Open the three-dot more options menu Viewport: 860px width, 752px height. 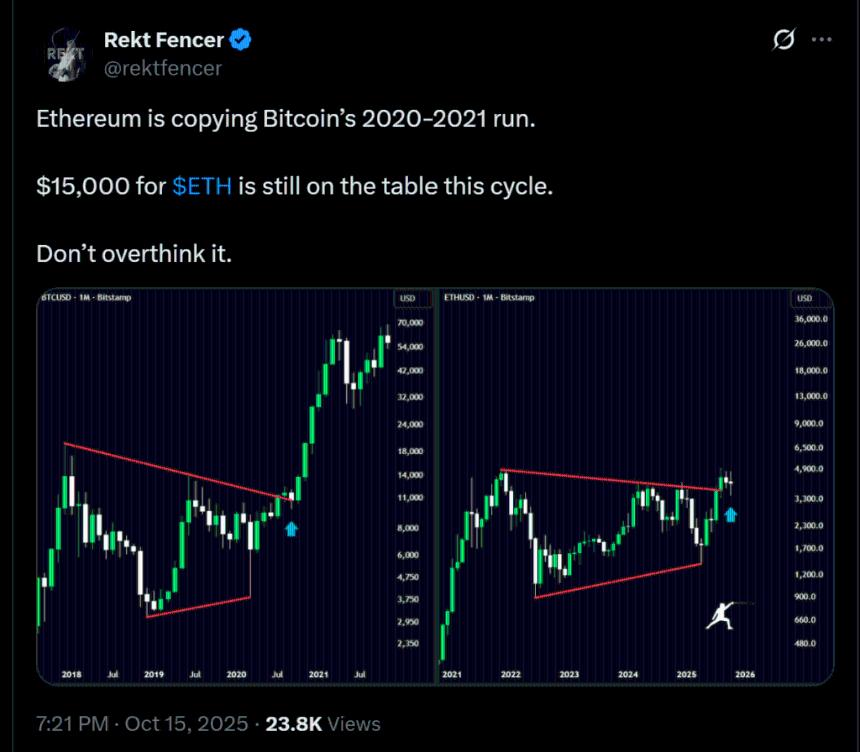pyautogui.click(x=821, y=41)
